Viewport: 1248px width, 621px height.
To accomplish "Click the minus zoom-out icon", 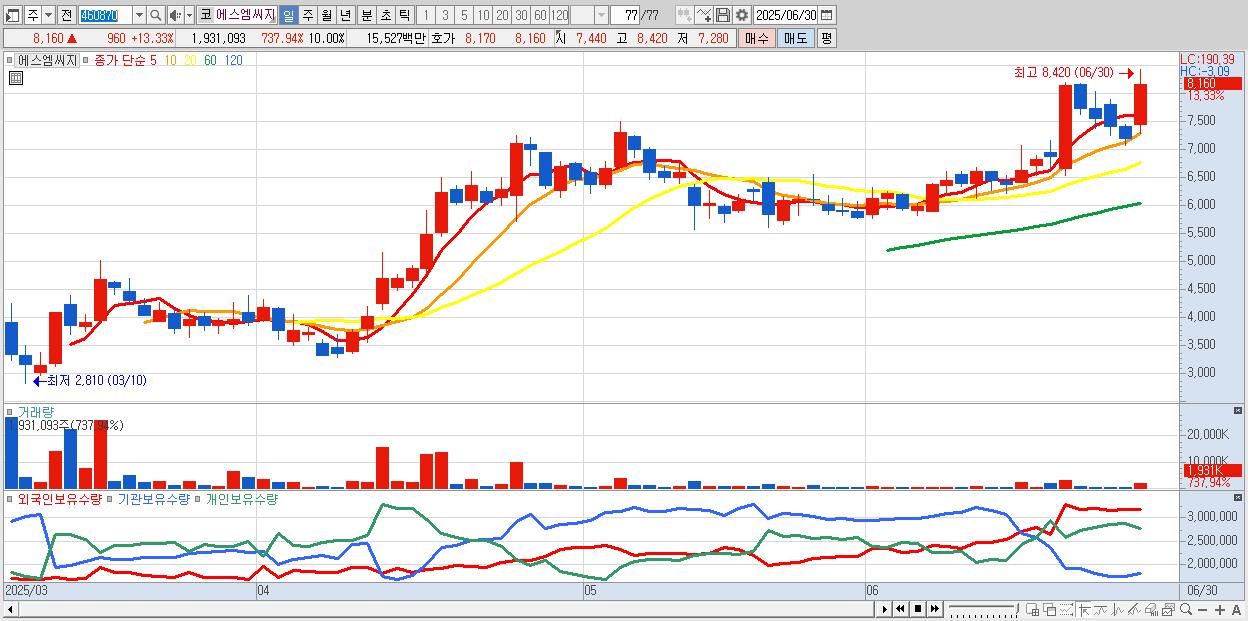I will pos(1203,610).
